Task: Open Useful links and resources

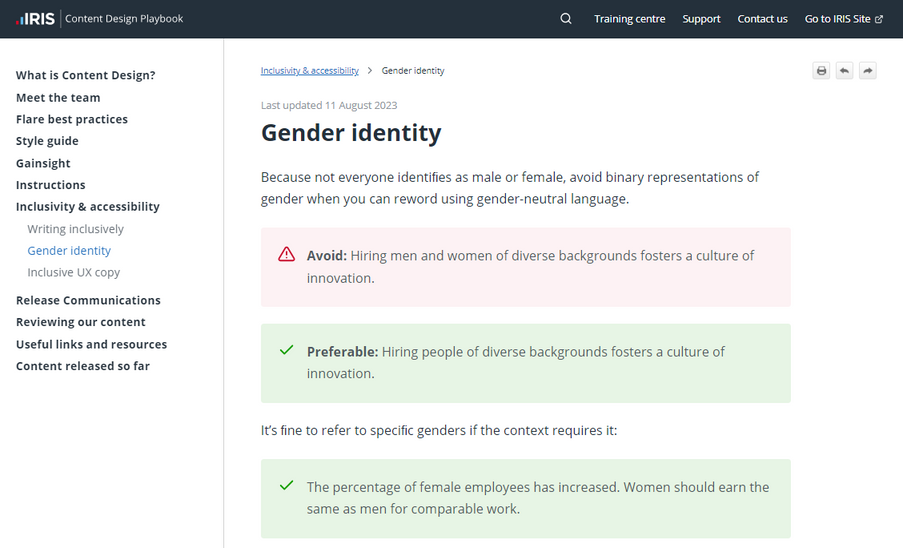Action: point(91,344)
